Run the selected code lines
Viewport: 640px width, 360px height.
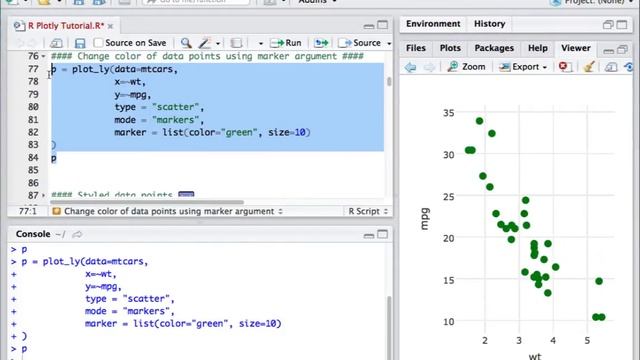point(286,43)
